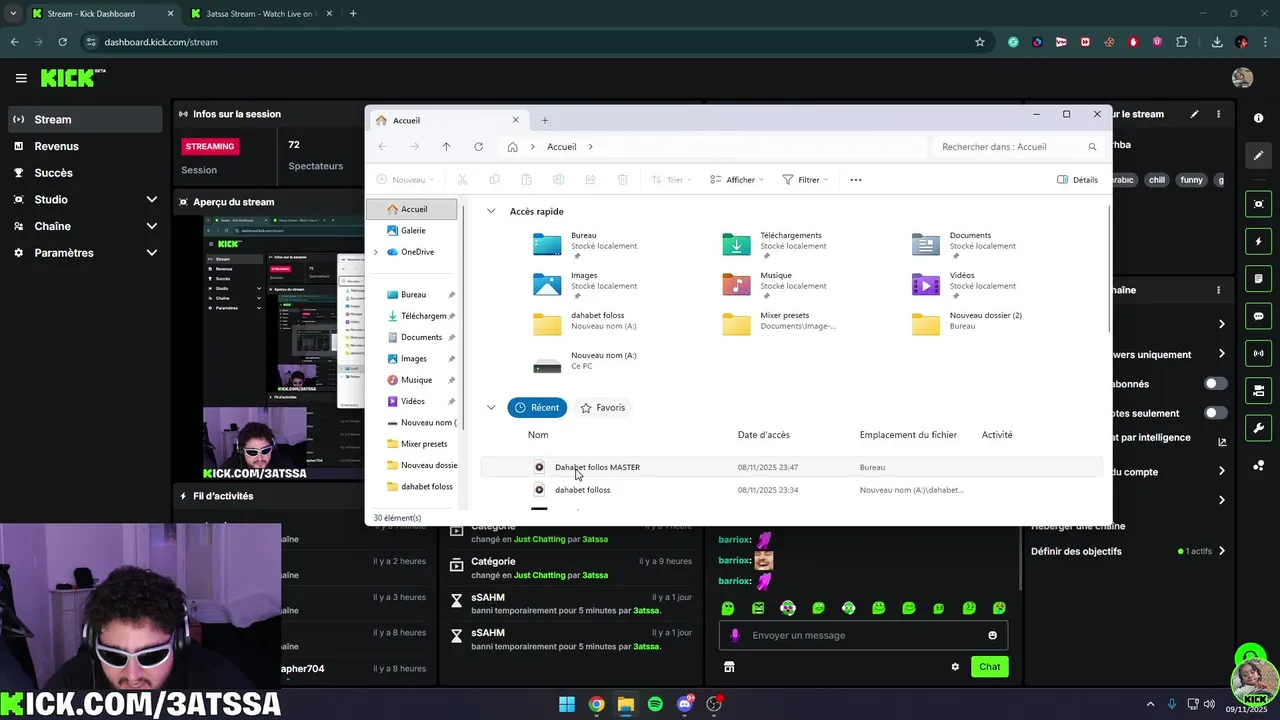
Task: Select Galerie in Explorer navigation pane
Action: (x=413, y=231)
